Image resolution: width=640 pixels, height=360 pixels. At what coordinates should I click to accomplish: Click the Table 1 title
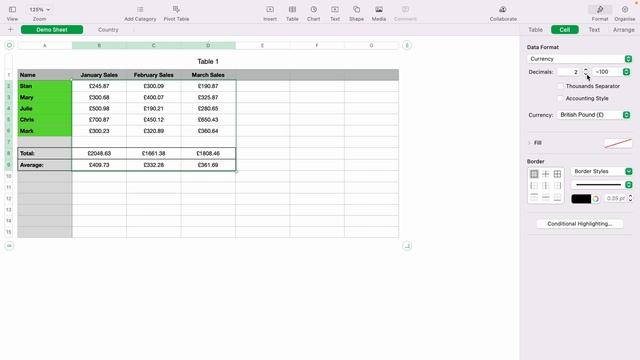coord(208,62)
